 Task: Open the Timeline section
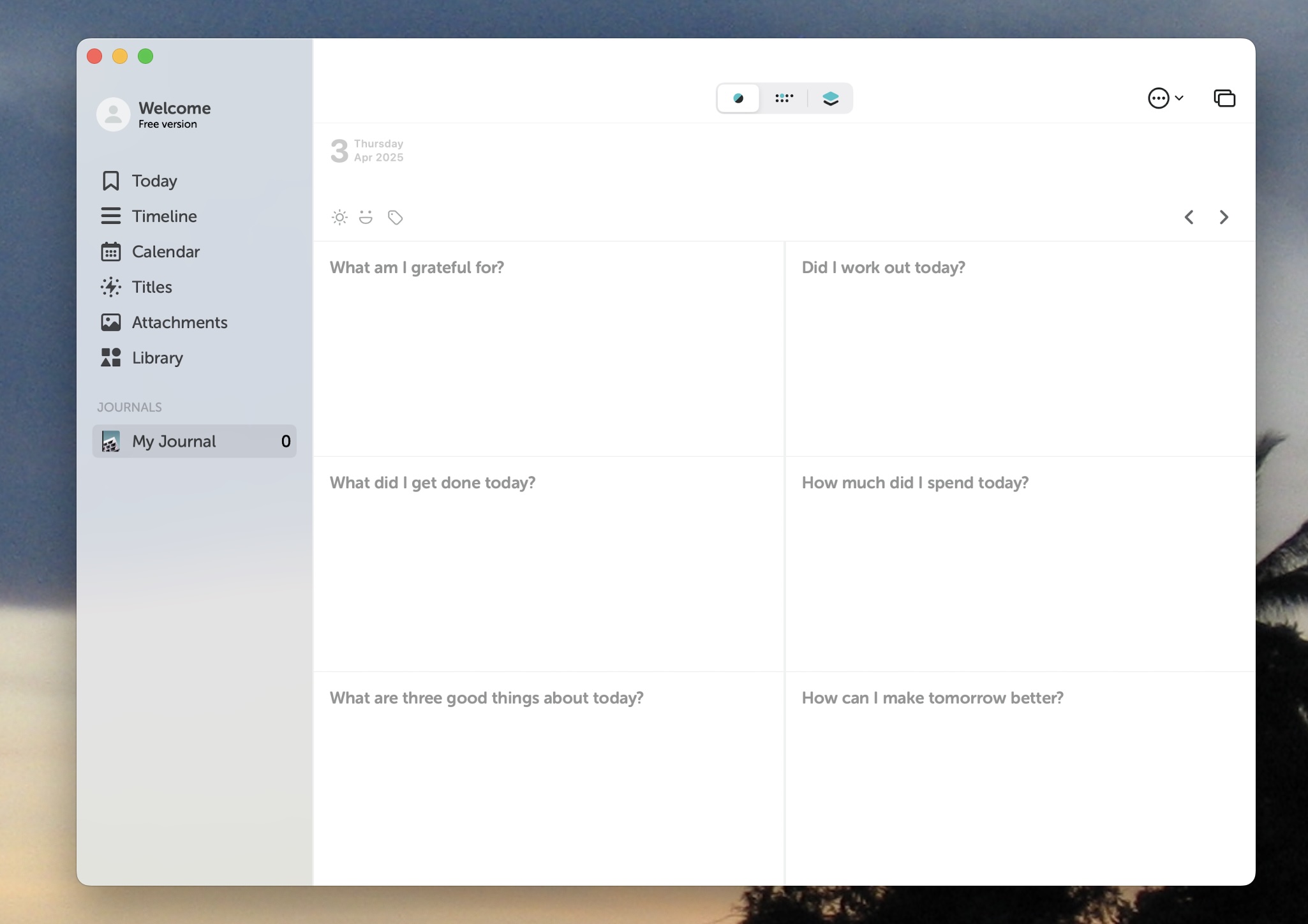point(164,216)
